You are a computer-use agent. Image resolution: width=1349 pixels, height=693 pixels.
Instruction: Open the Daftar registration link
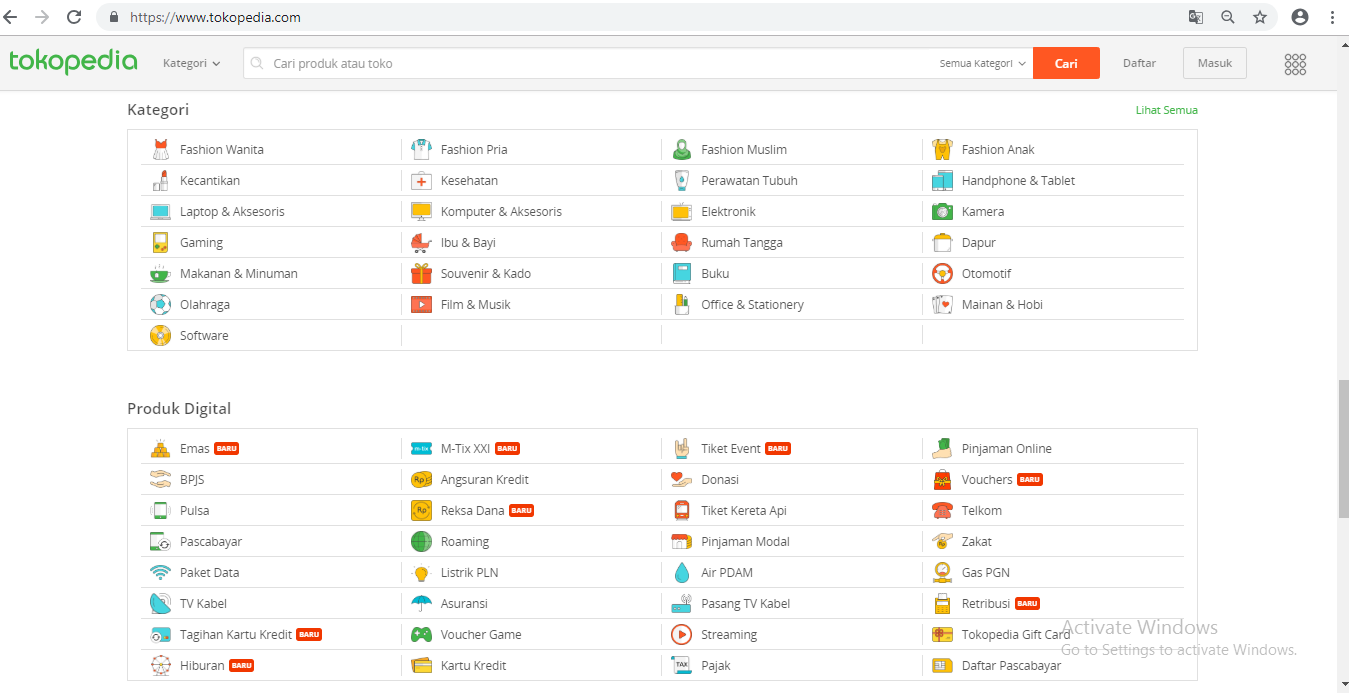pos(1139,63)
